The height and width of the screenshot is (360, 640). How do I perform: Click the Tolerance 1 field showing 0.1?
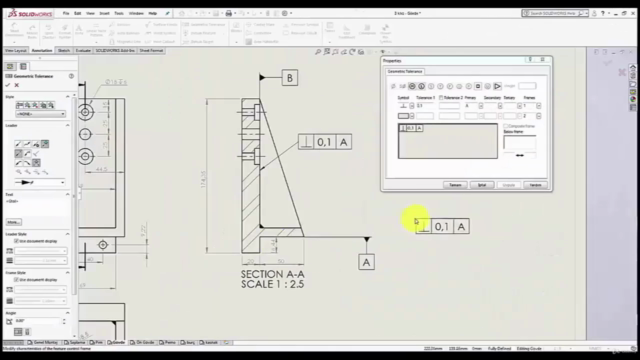click(424, 106)
